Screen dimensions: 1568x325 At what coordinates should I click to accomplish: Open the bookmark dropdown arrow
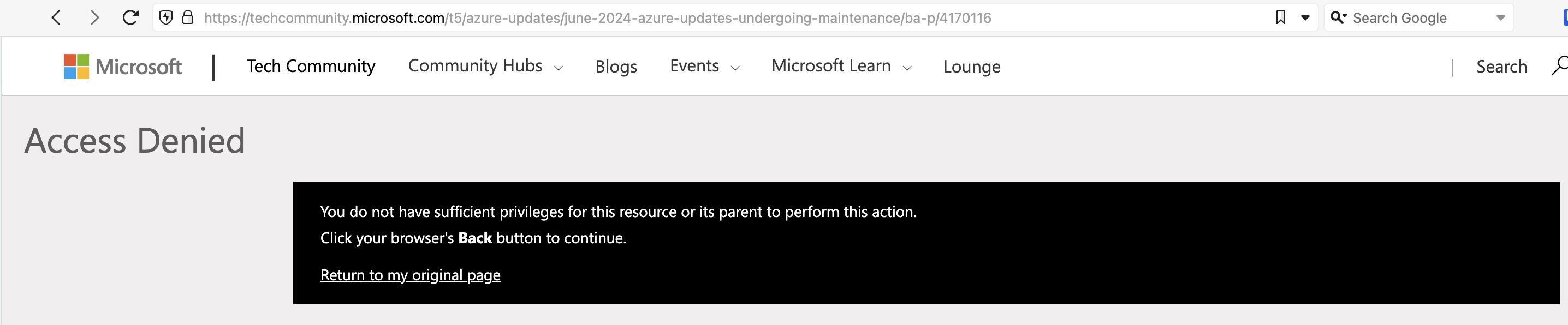point(1305,18)
